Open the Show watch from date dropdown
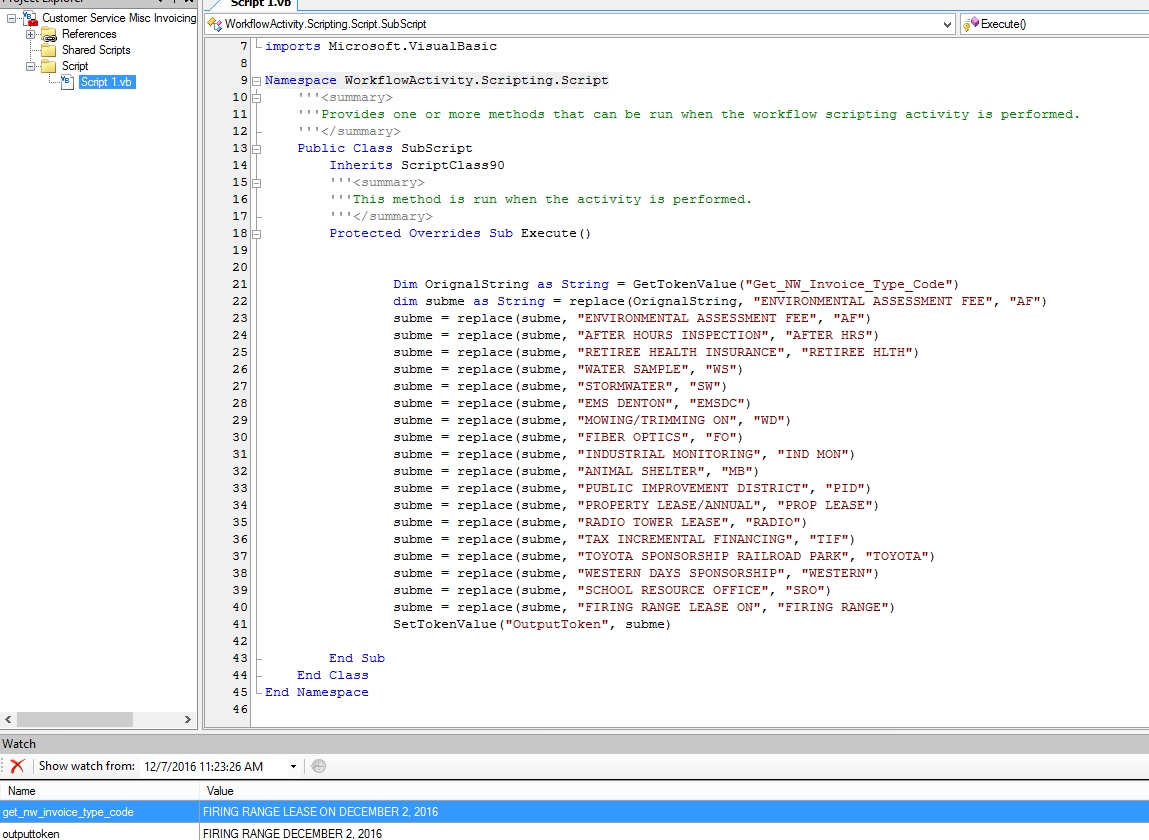 click(293, 767)
